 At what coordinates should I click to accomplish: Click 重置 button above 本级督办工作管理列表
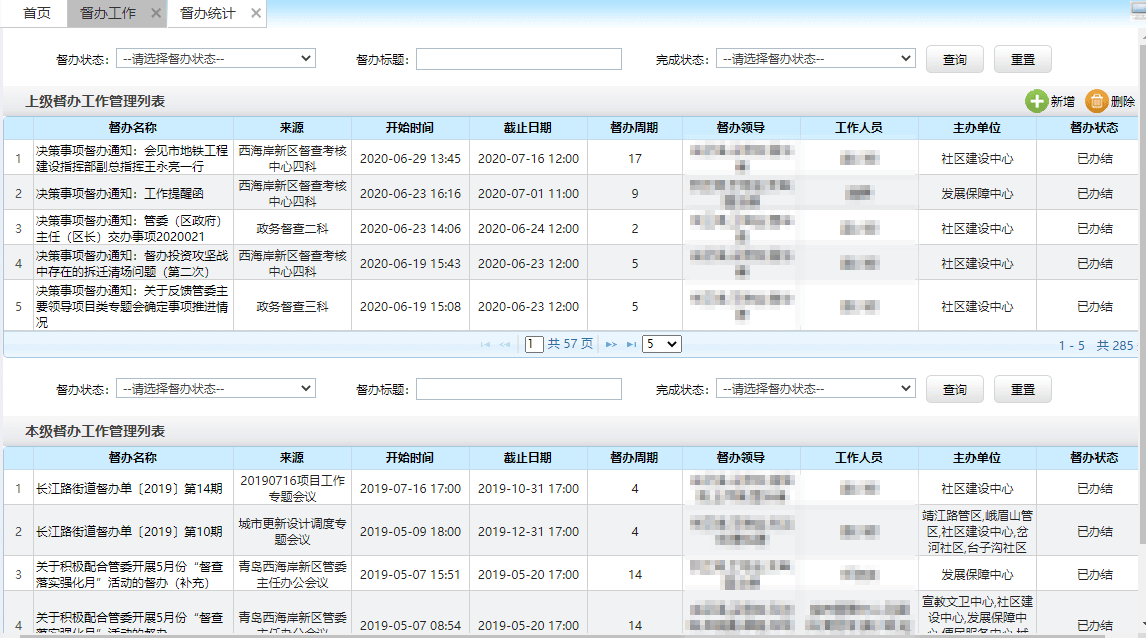coord(1022,388)
